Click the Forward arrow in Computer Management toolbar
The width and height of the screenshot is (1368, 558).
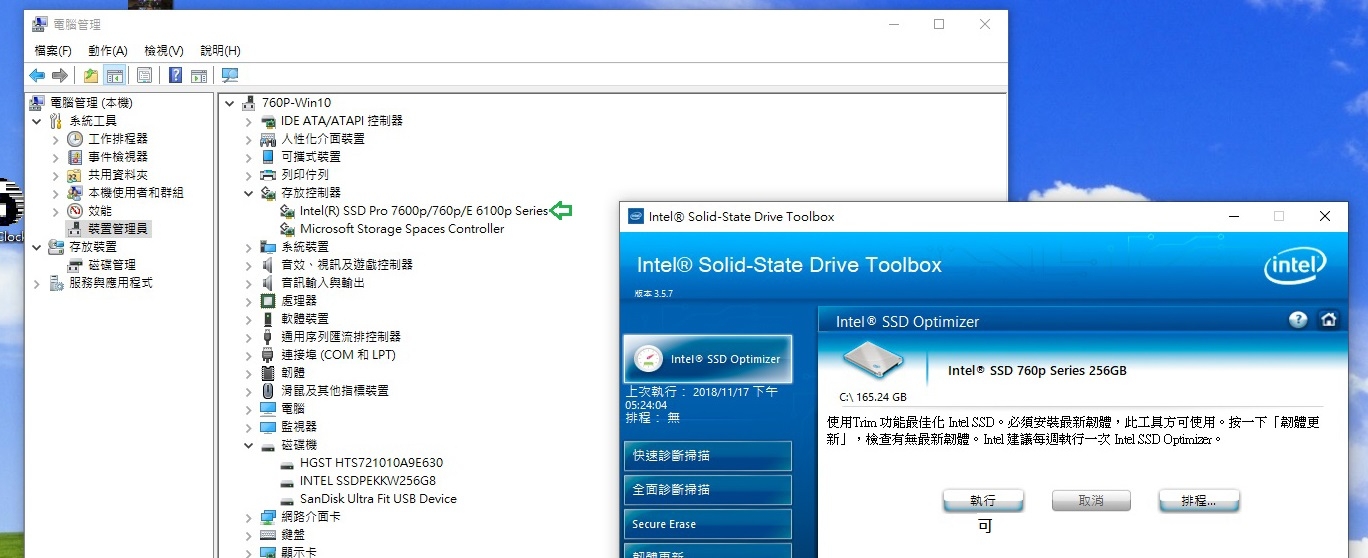click(60, 75)
